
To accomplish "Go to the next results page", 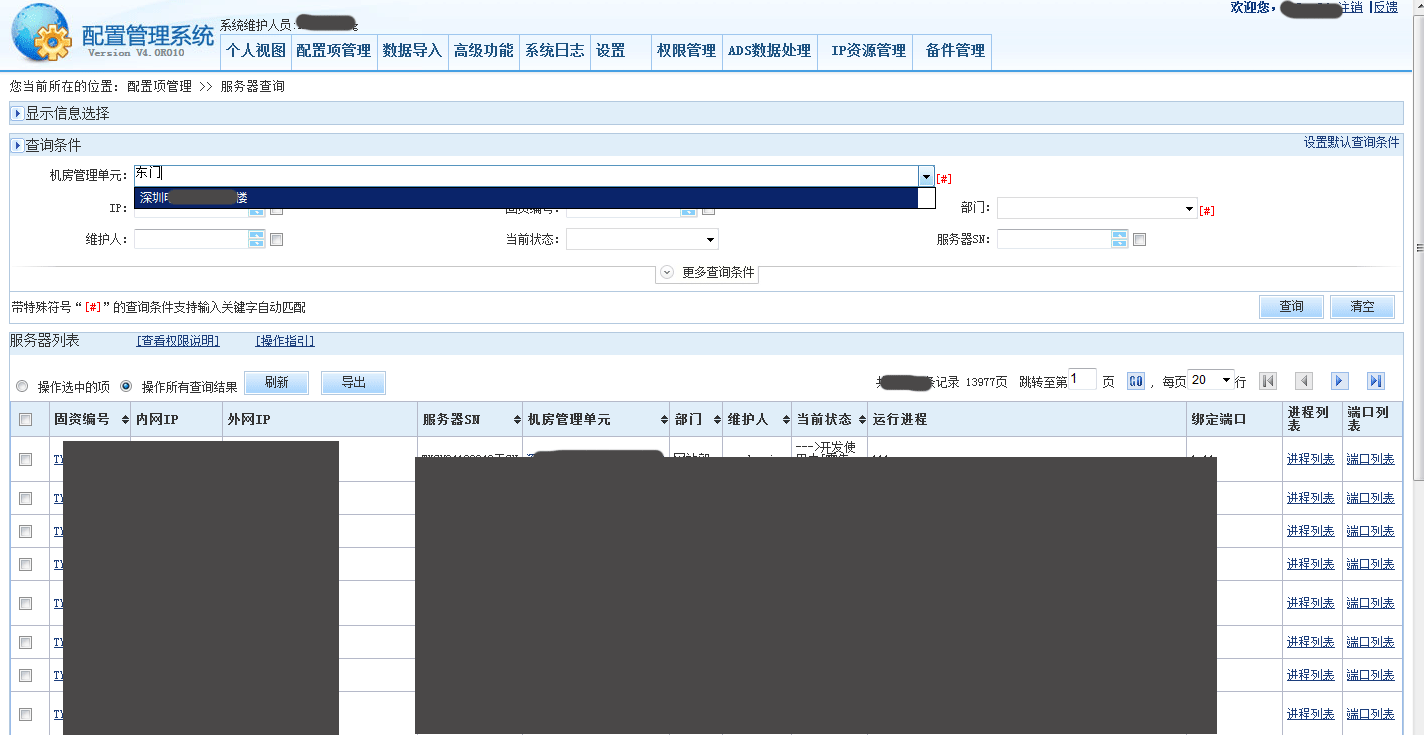I will tap(1340, 381).
